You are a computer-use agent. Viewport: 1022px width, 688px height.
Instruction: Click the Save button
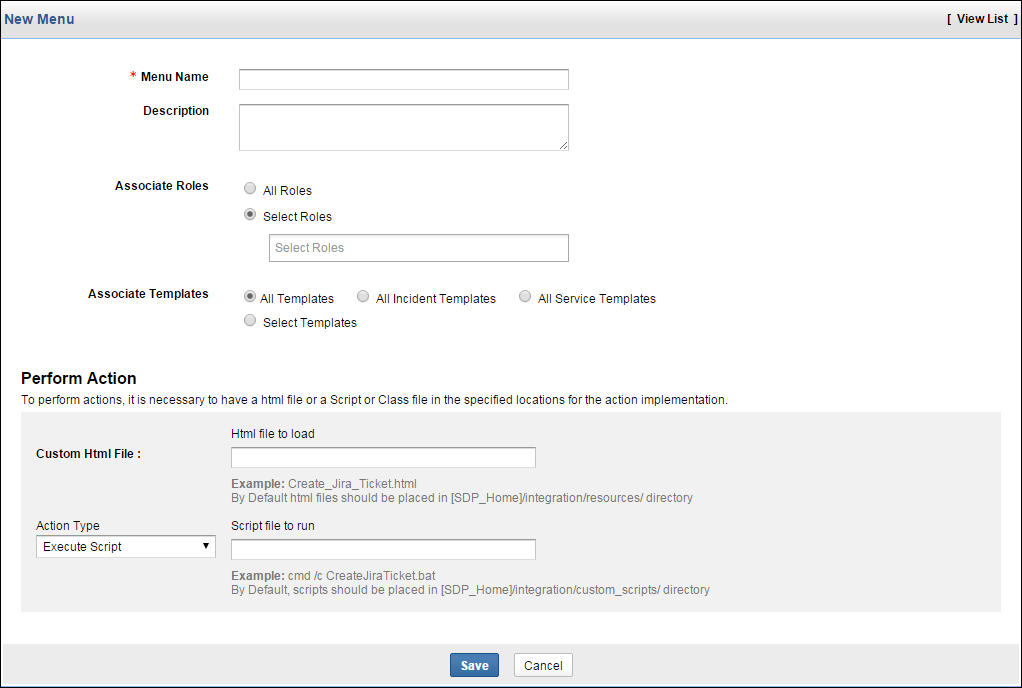pyautogui.click(x=474, y=666)
